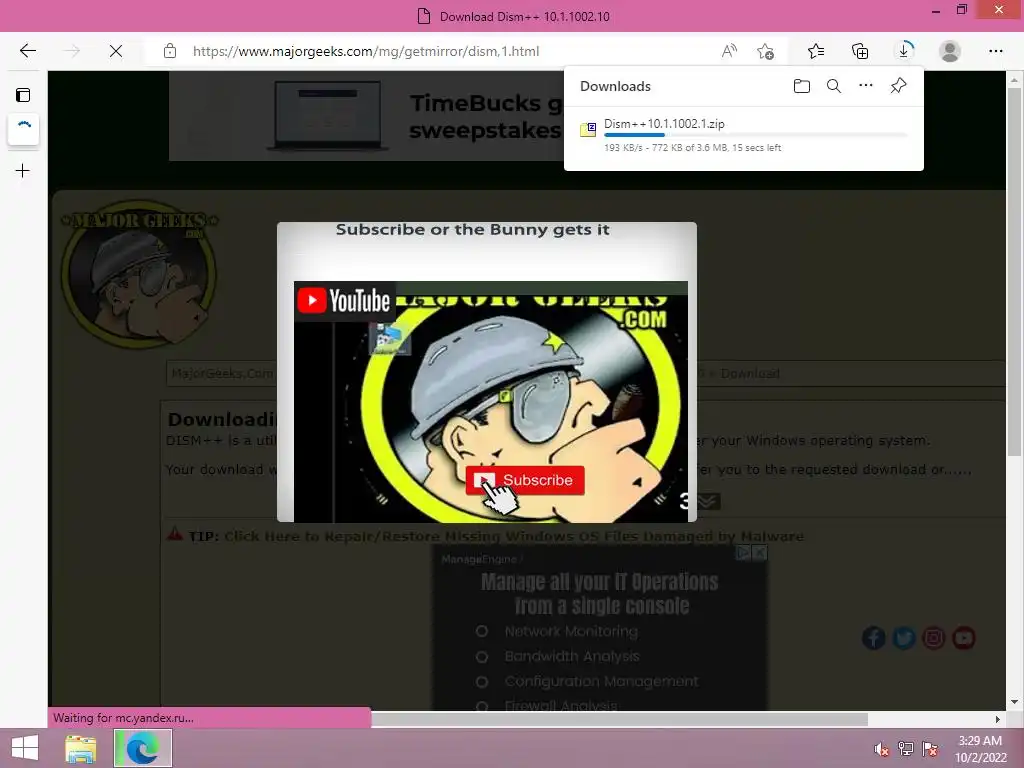Open the YouTube social link
Image resolution: width=1024 pixels, height=768 pixels.
tap(964, 637)
